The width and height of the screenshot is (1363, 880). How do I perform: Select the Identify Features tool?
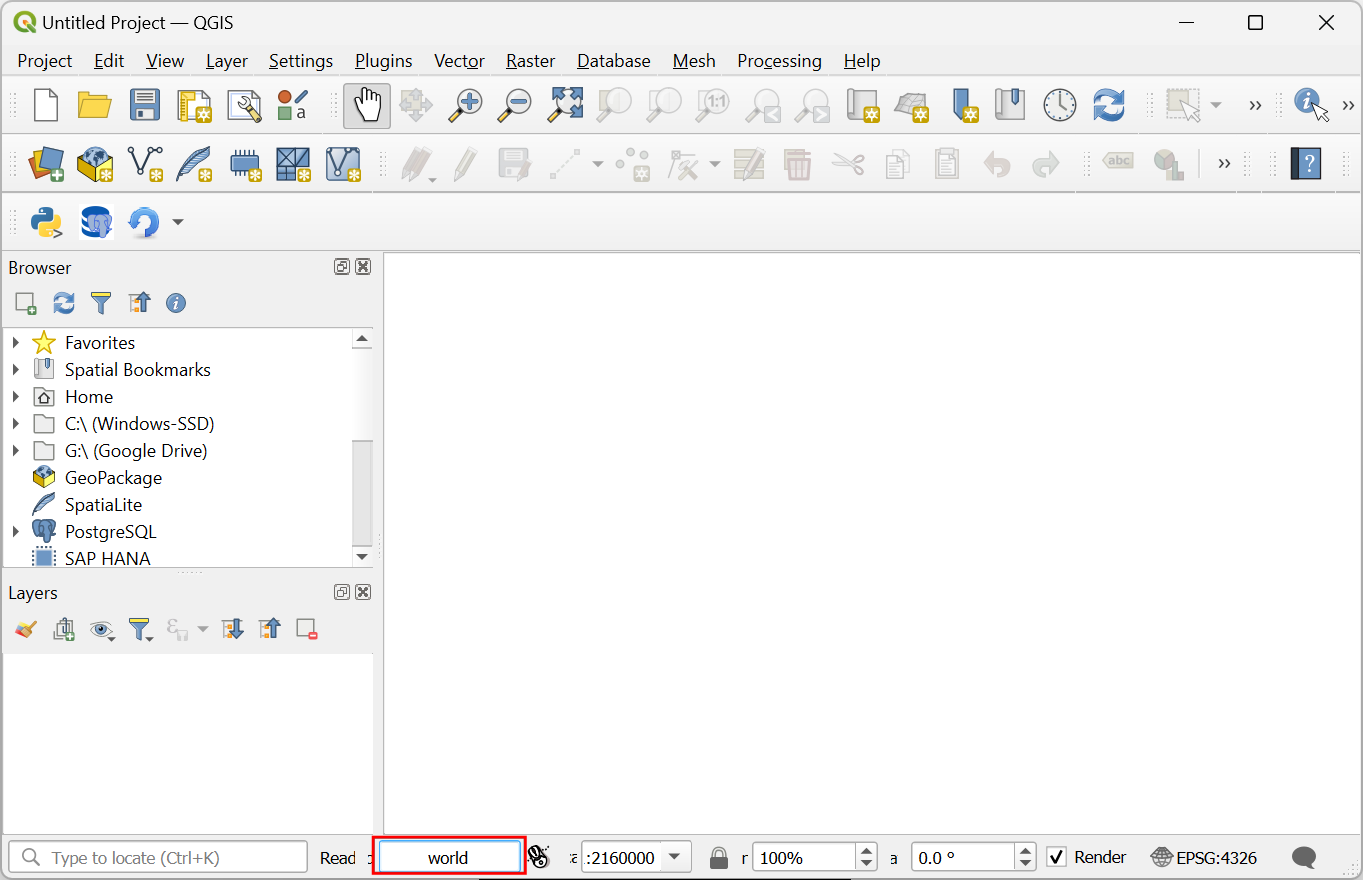(1310, 105)
